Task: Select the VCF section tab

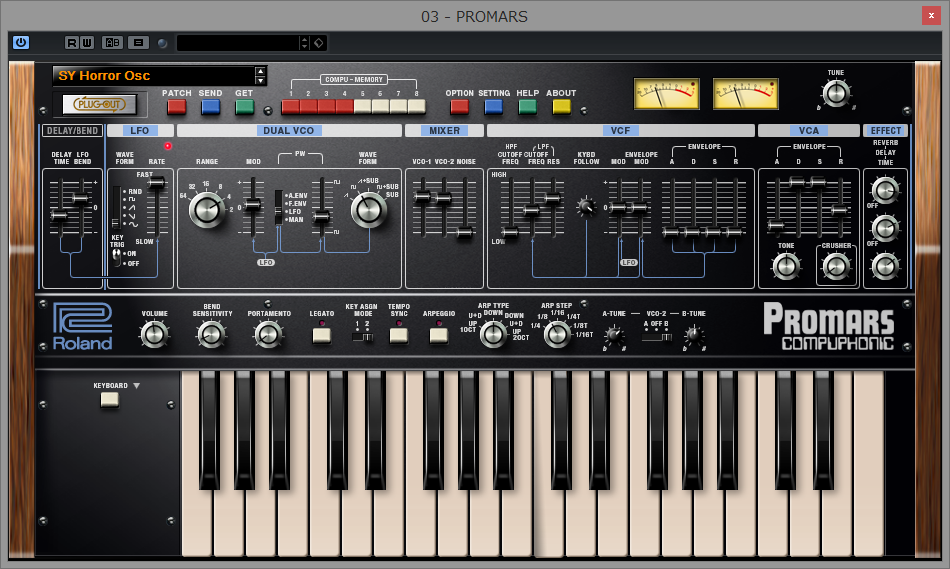Action: pos(620,130)
